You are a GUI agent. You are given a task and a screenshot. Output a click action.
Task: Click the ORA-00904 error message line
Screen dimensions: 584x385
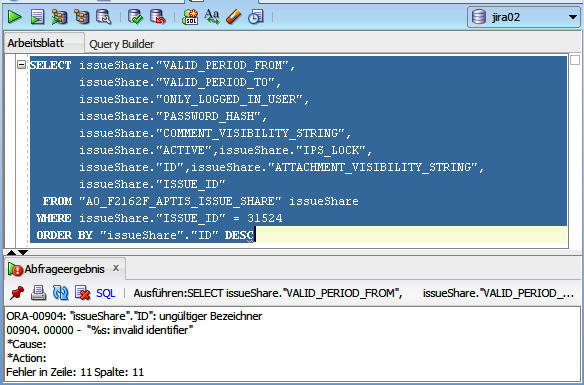[134, 316]
